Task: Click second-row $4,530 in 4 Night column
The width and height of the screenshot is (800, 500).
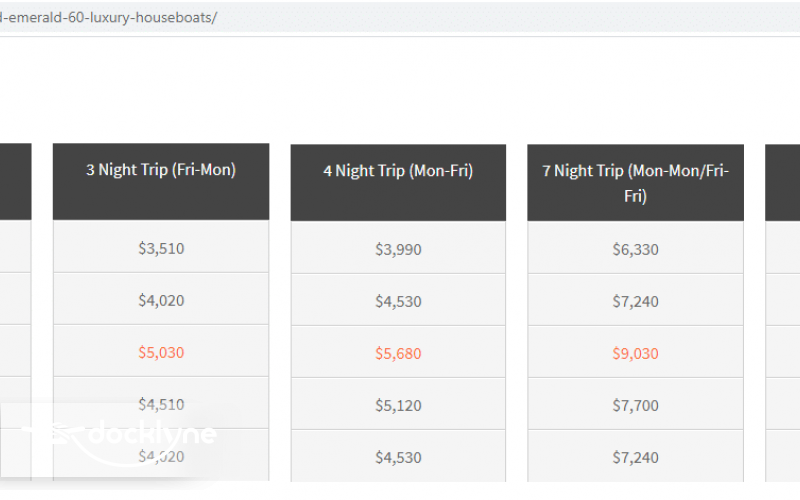Action: (x=398, y=301)
